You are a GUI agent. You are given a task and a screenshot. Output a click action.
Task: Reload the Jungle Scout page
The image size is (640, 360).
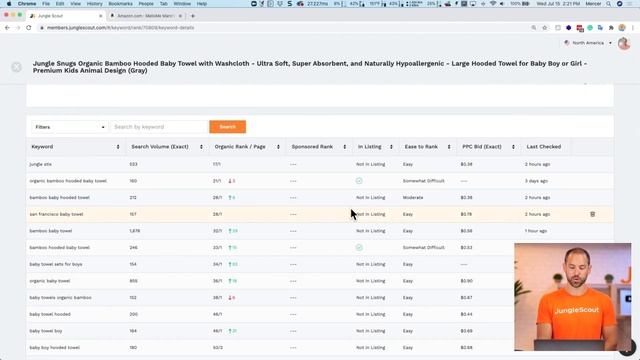(29, 28)
